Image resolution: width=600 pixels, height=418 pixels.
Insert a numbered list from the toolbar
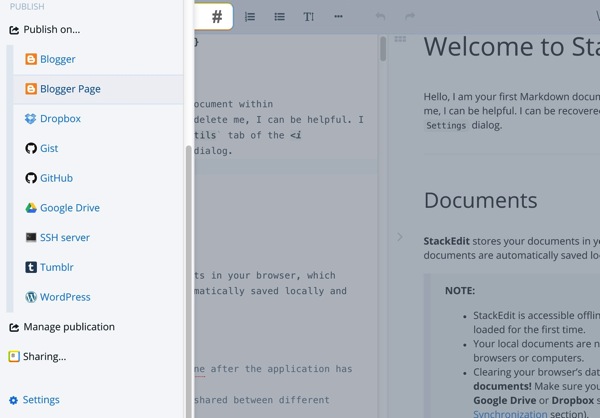[x=250, y=17]
